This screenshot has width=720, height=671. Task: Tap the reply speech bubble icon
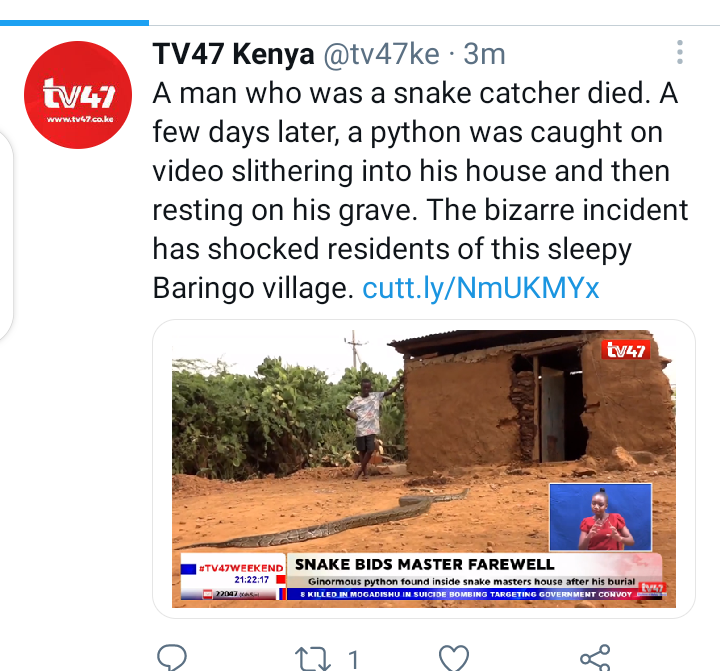[x=172, y=658]
